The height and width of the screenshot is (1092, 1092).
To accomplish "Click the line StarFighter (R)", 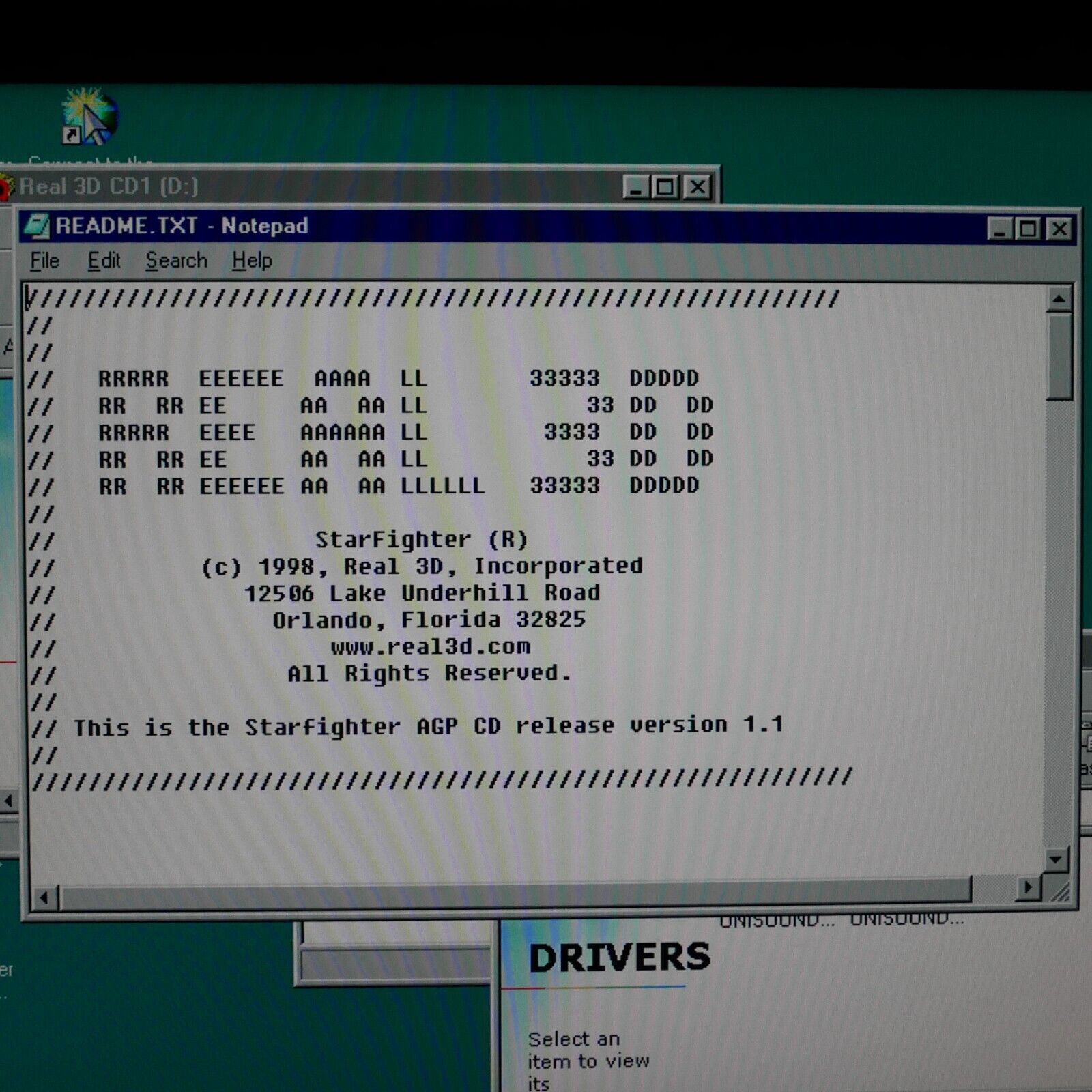I will (x=421, y=540).
